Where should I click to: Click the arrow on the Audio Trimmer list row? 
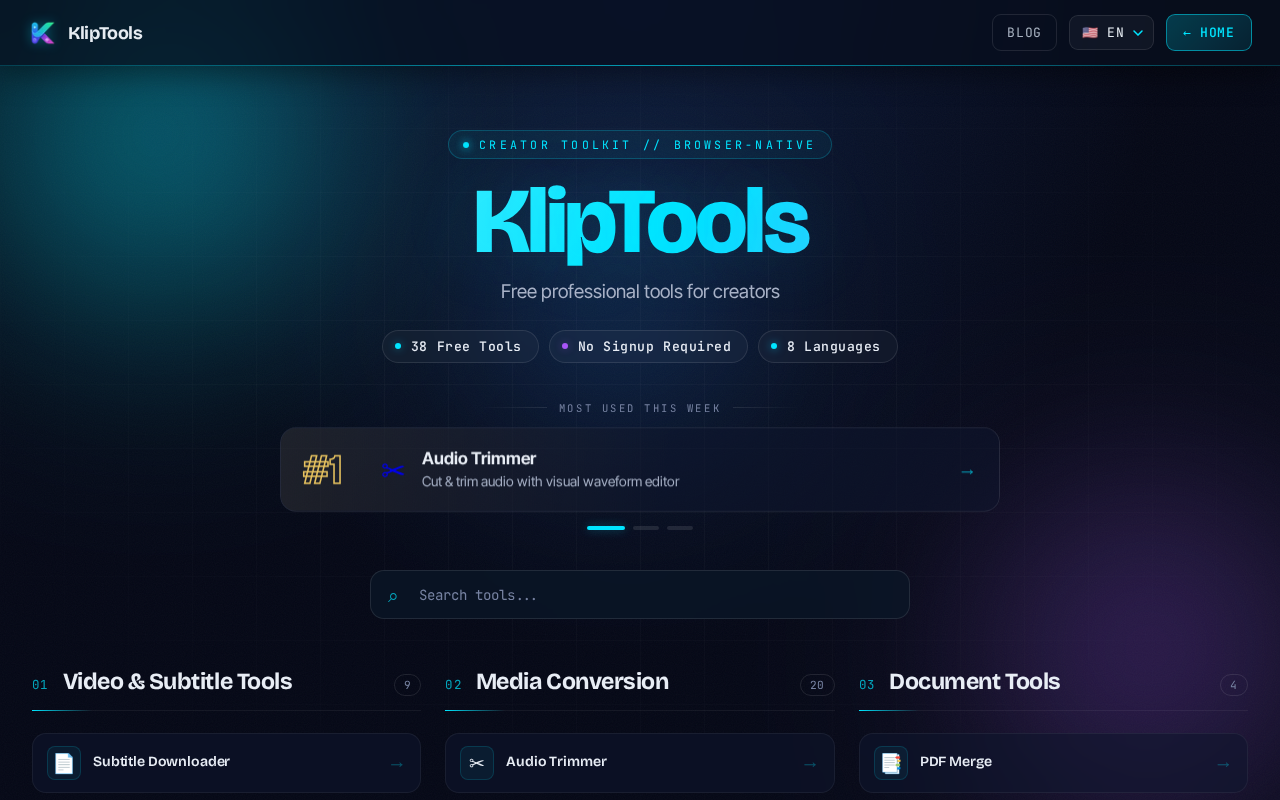[x=810, y=764]
